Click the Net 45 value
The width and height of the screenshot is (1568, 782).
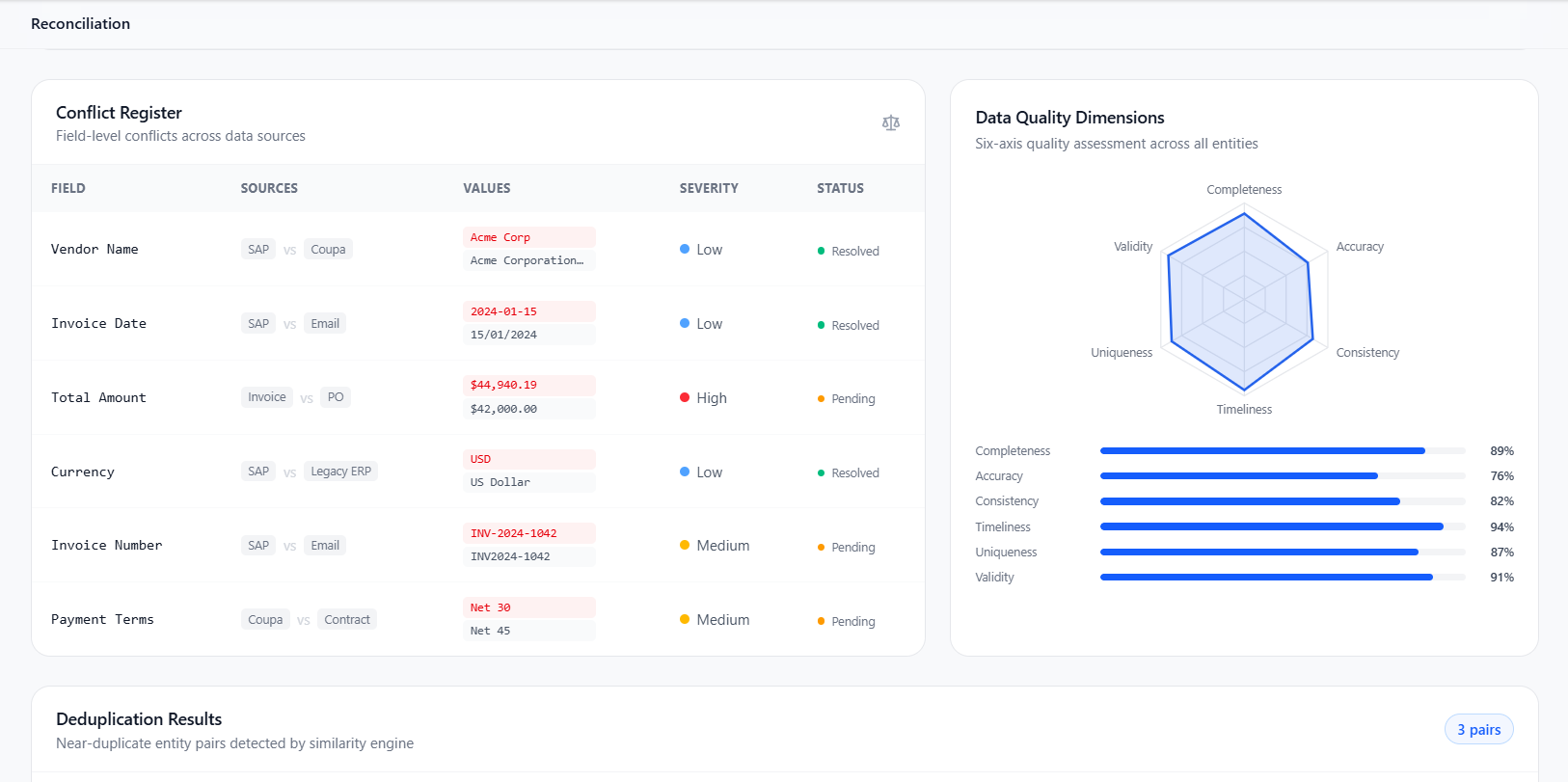click(528, 631)
